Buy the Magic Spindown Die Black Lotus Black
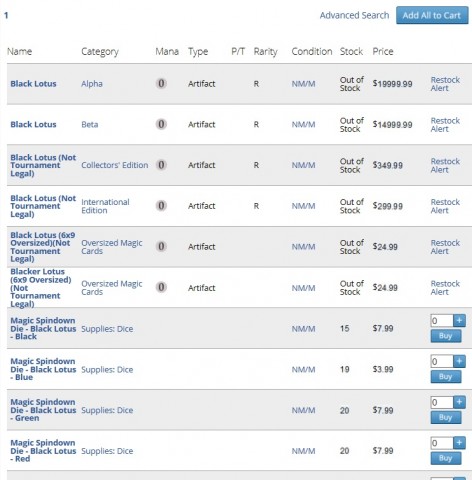This screenshot has height=480, width=472. [x=446, y=336]
